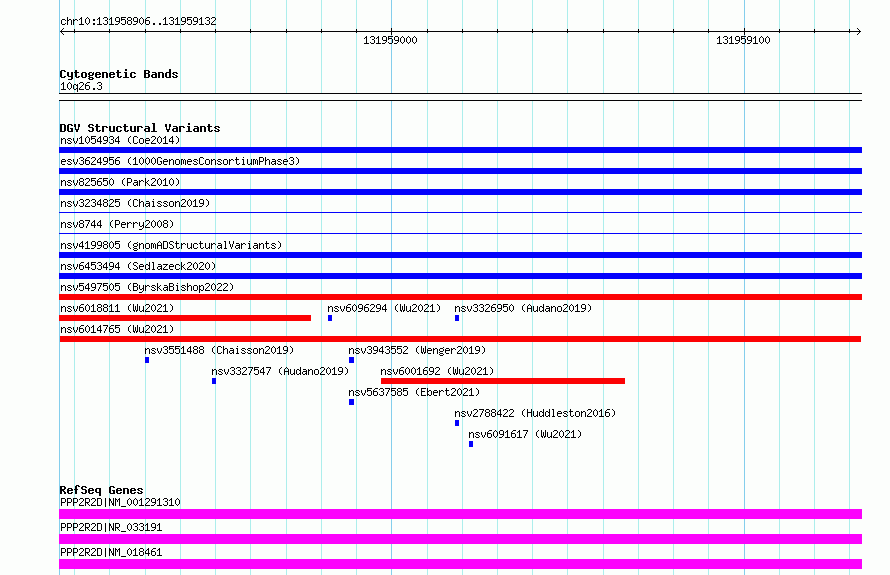Click the 131959000 ruler coordinate
The width and height of the screenshot is (890, 575).
(x=390, y=40)
